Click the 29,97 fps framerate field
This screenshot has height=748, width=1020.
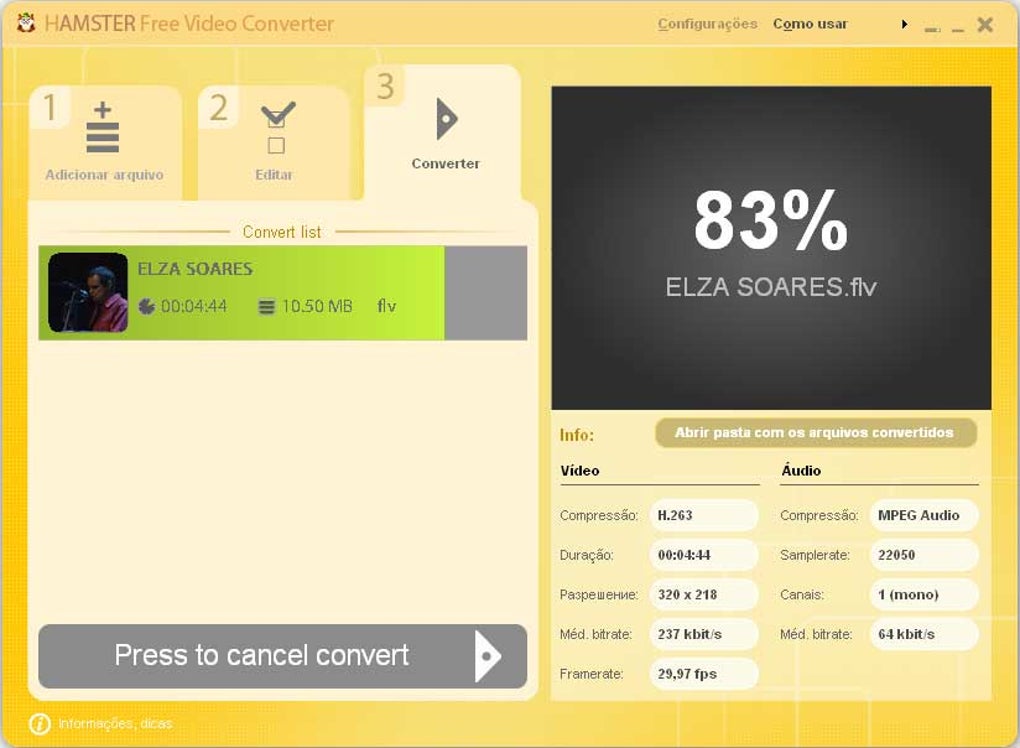coord(703,674)
